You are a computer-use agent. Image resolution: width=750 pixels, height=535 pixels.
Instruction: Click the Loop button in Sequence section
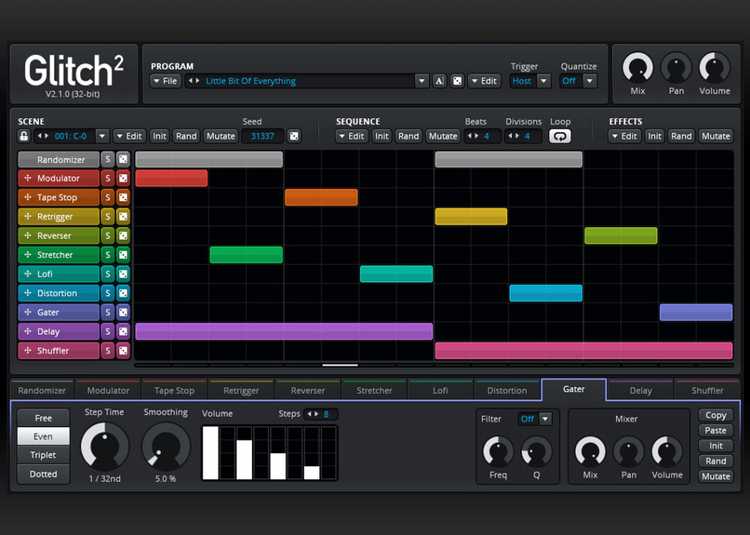[x=560, y=136]
